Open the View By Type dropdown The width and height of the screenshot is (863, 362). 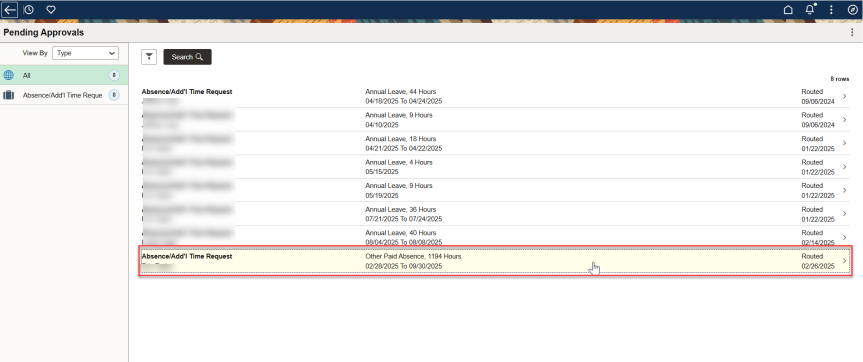pos(85,53)
